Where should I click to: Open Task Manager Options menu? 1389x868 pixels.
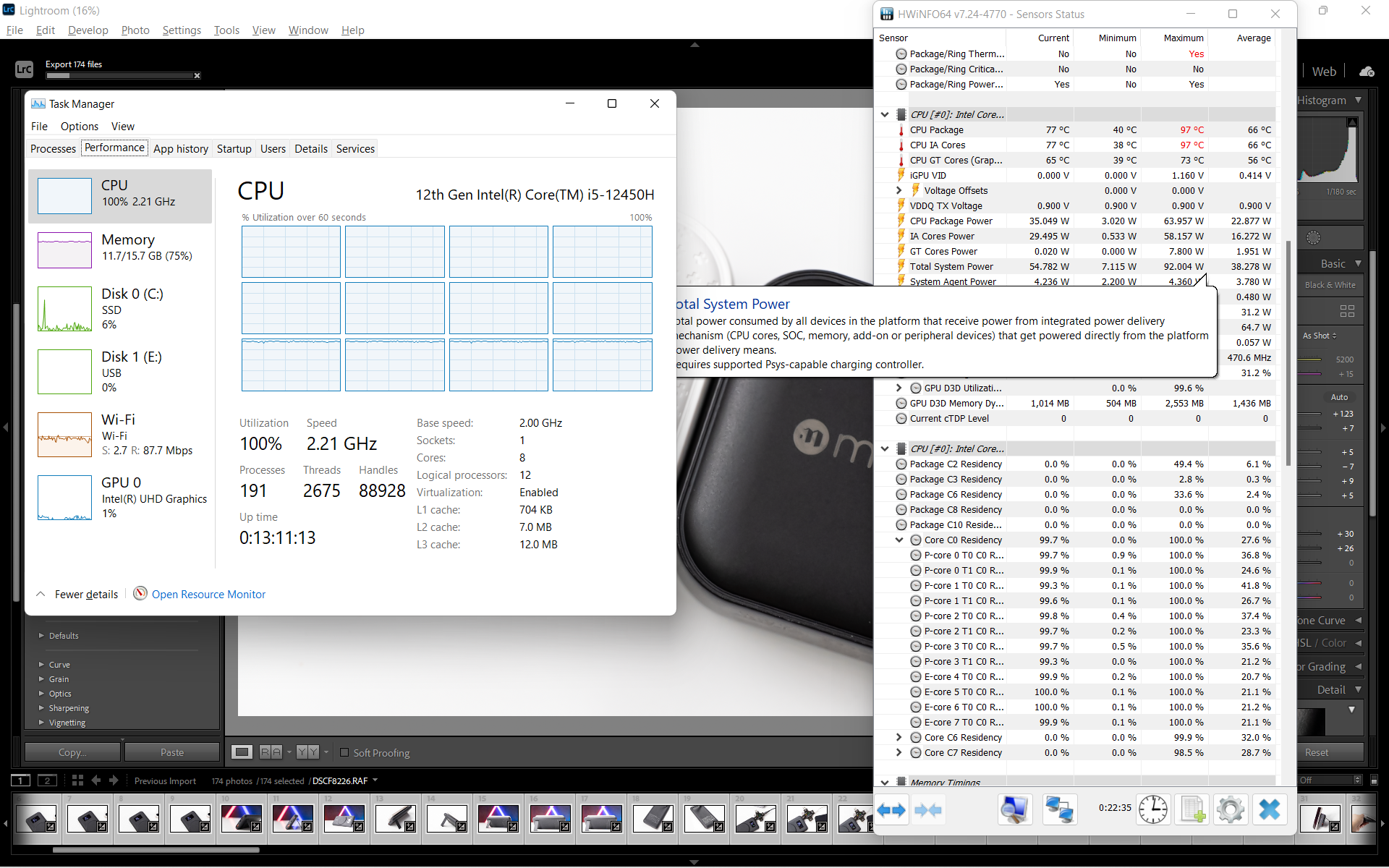click(x=80, y=126)
